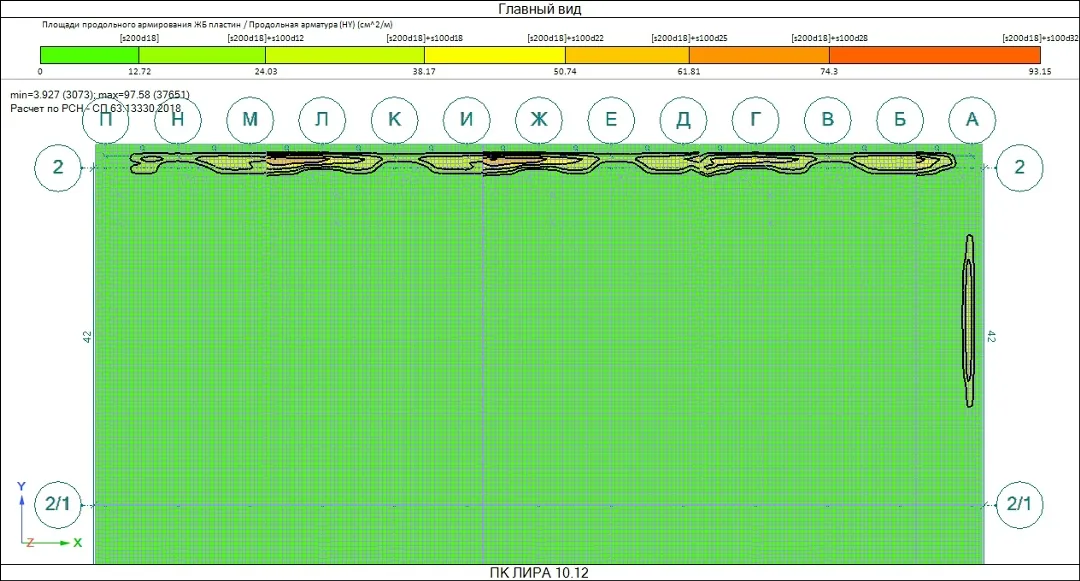Click the axis marker М
This screenshot has width=1080, height=581.
point(250,120)
